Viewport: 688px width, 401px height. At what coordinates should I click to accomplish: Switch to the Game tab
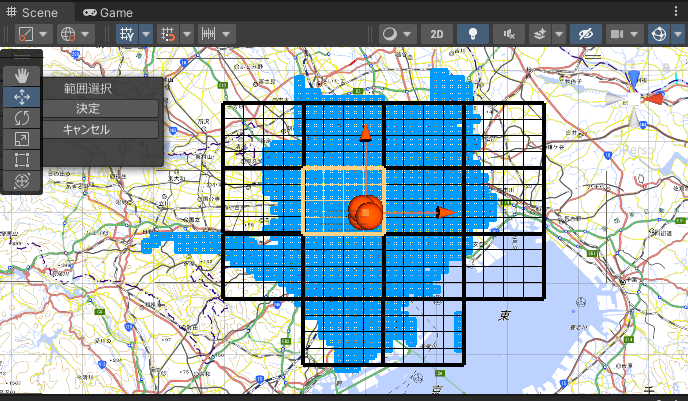point(108,12)
